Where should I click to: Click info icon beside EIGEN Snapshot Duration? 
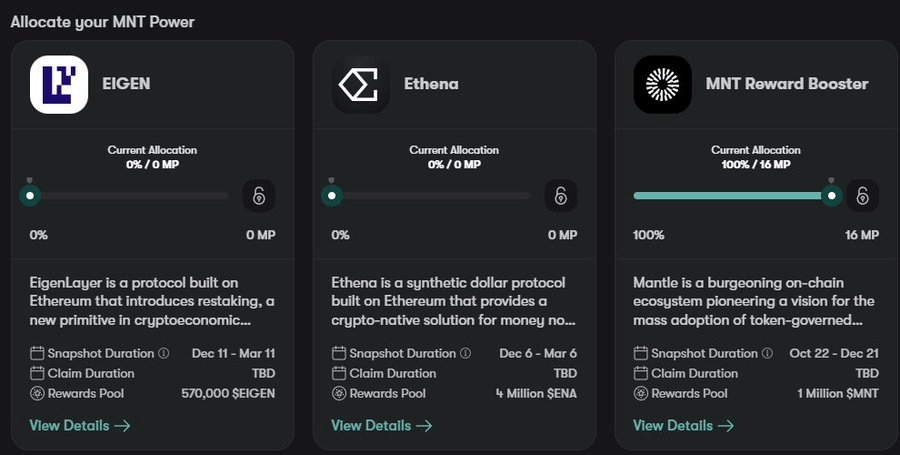point(164,353)
